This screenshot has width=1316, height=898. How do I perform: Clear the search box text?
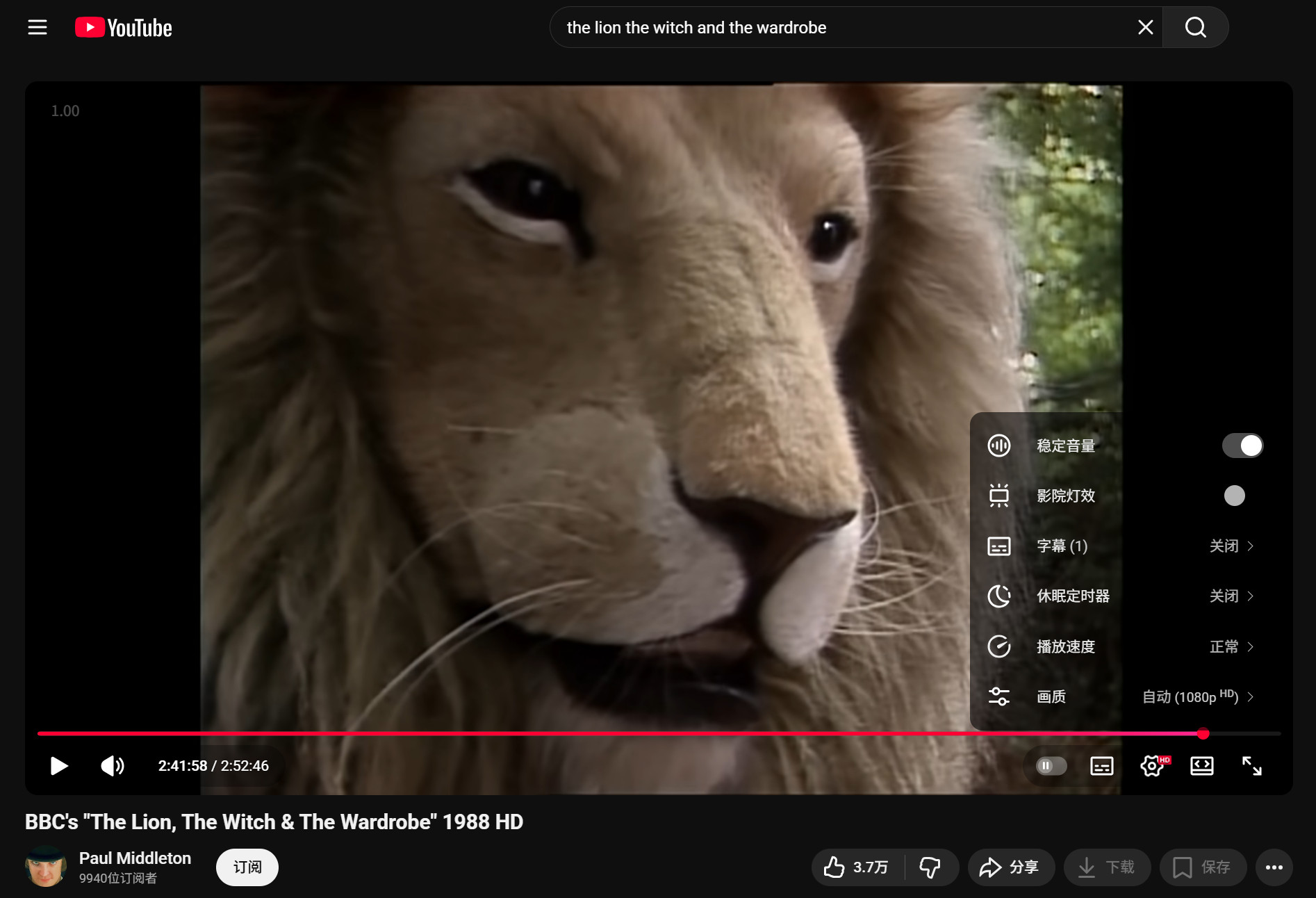click(1145, 28)
